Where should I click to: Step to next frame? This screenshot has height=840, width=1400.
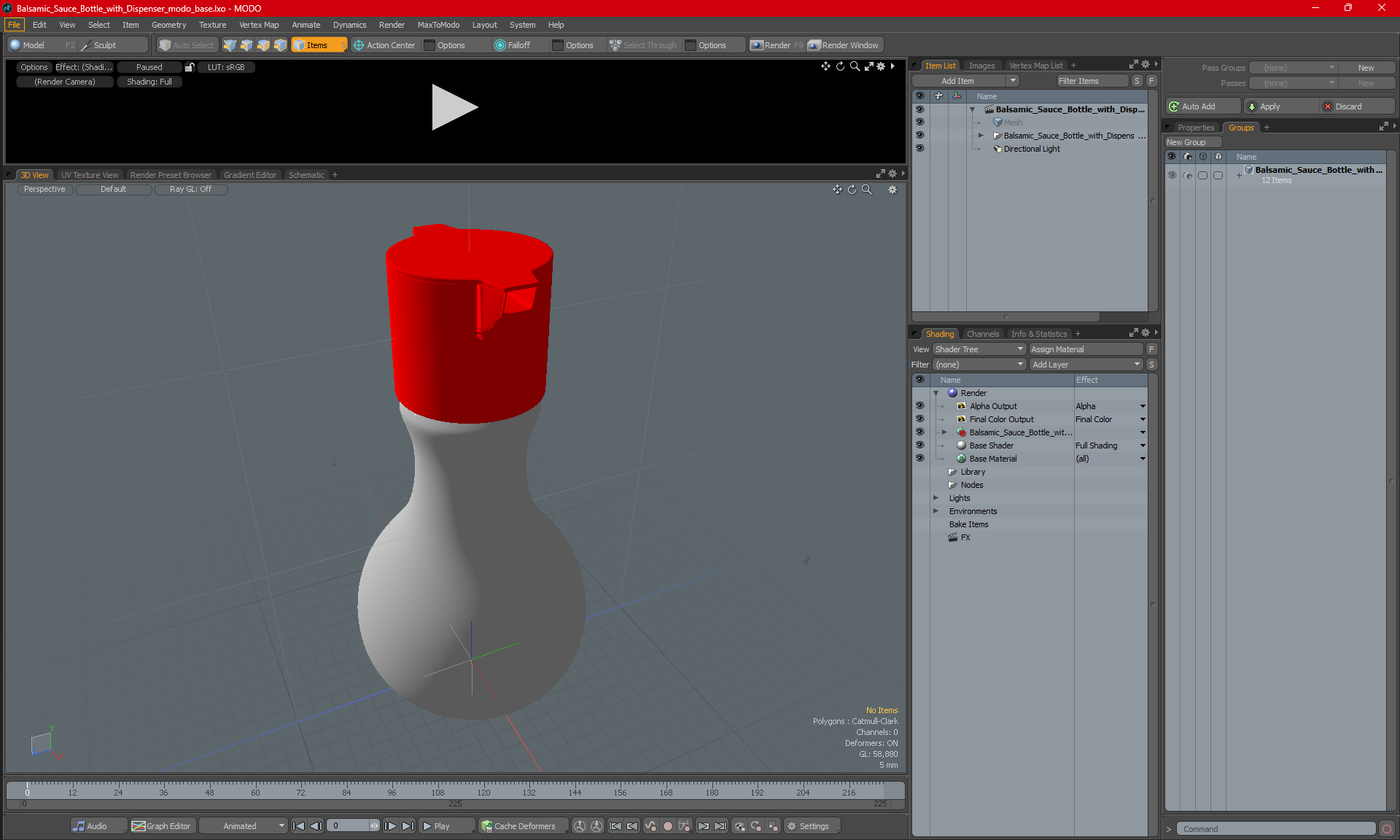click(391, 826)
